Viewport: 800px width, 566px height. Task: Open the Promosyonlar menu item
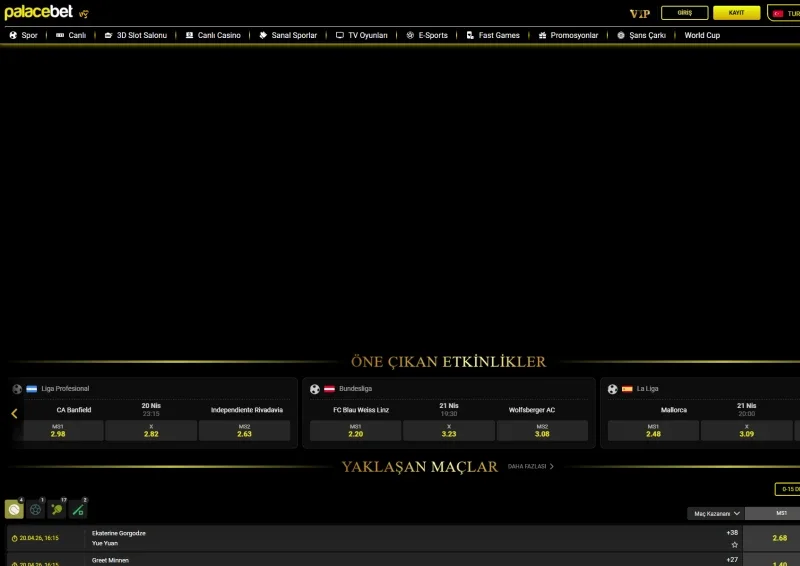568,35
